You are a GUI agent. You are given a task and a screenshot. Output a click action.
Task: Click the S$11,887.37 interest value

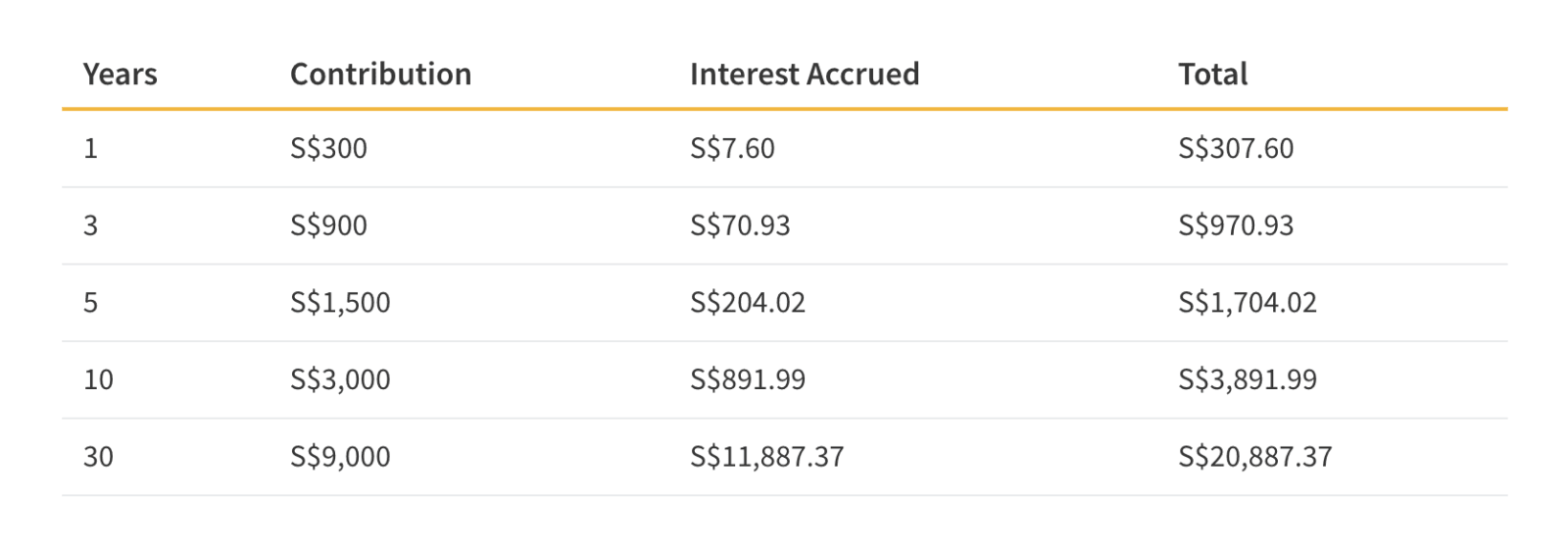tap(766, 457)
